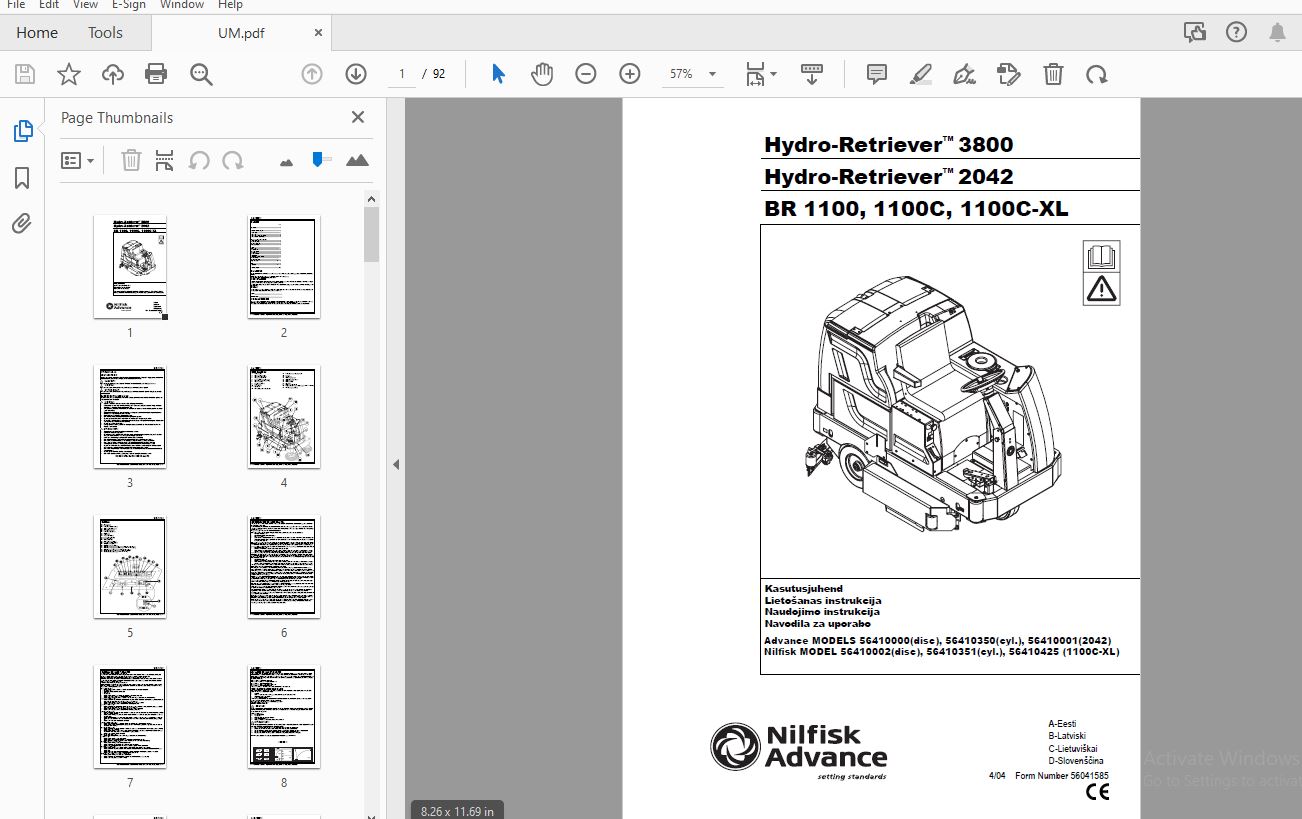Open the E-Sign menu
1302x819 pixels.
pos(129,5)
